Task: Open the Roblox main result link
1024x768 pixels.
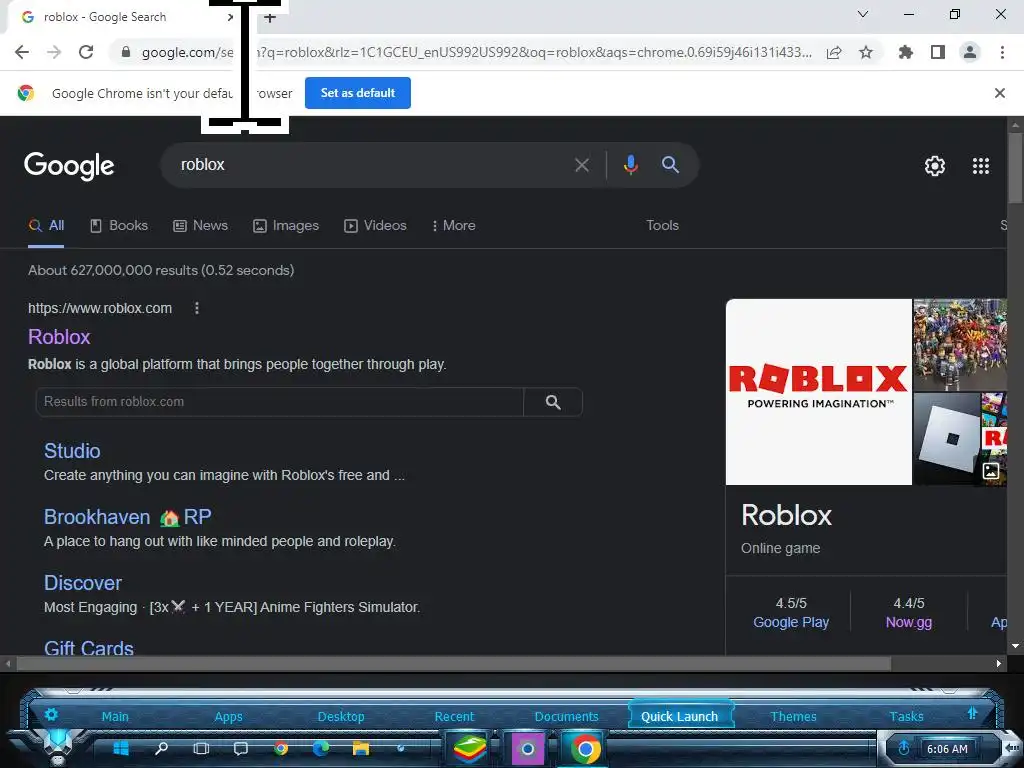Action: tap(59, 337)
